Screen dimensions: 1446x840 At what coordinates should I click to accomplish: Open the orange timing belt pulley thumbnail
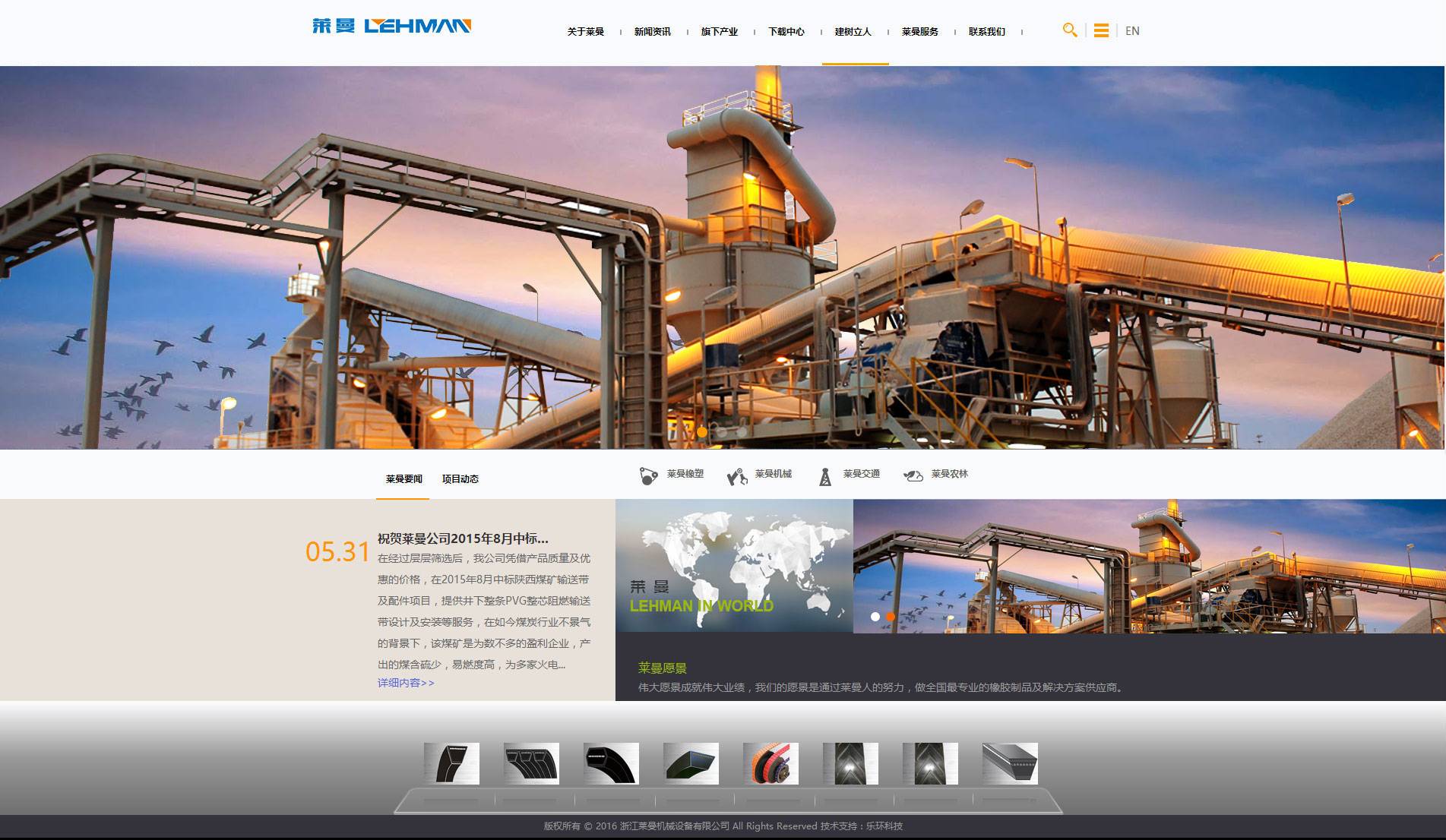(770, 763)
